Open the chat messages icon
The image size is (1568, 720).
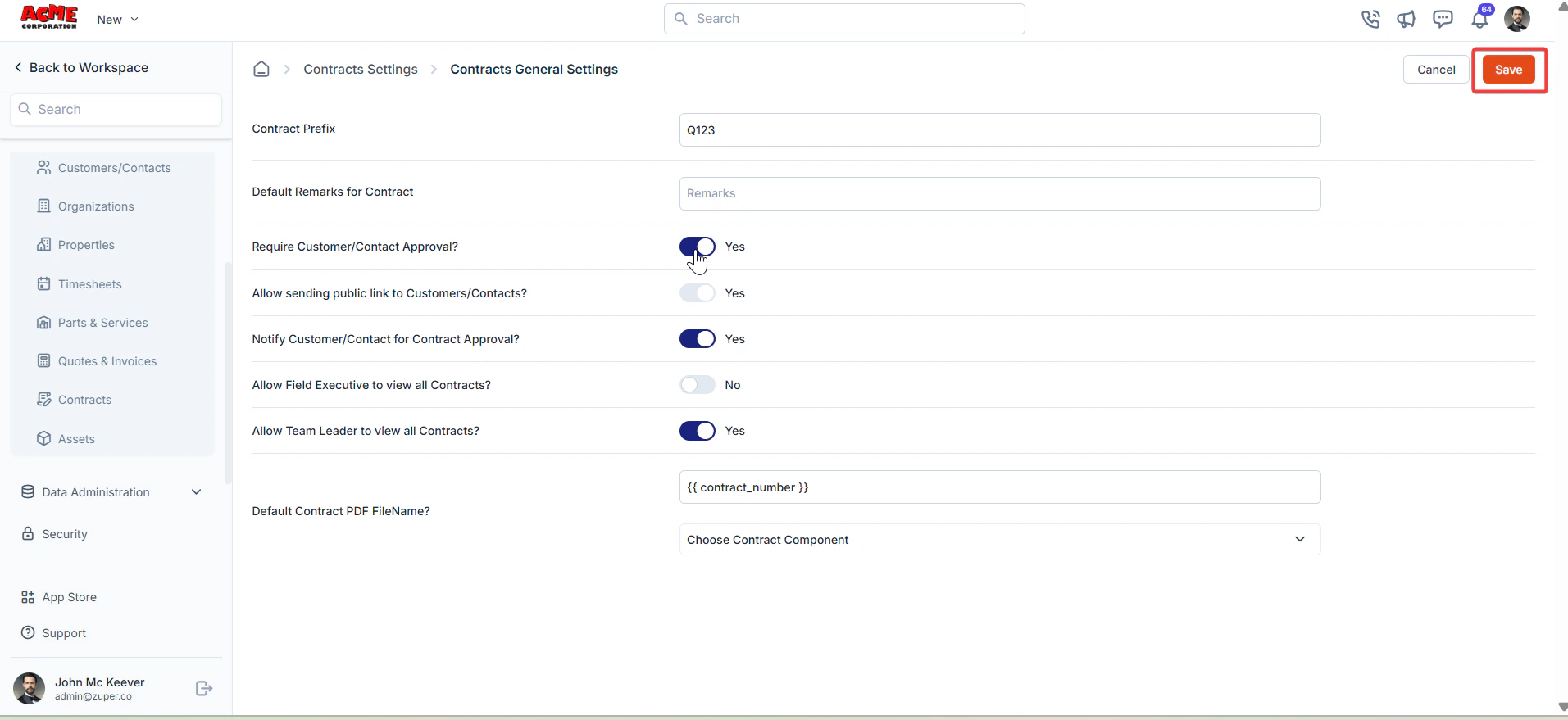click(1443, 19)
